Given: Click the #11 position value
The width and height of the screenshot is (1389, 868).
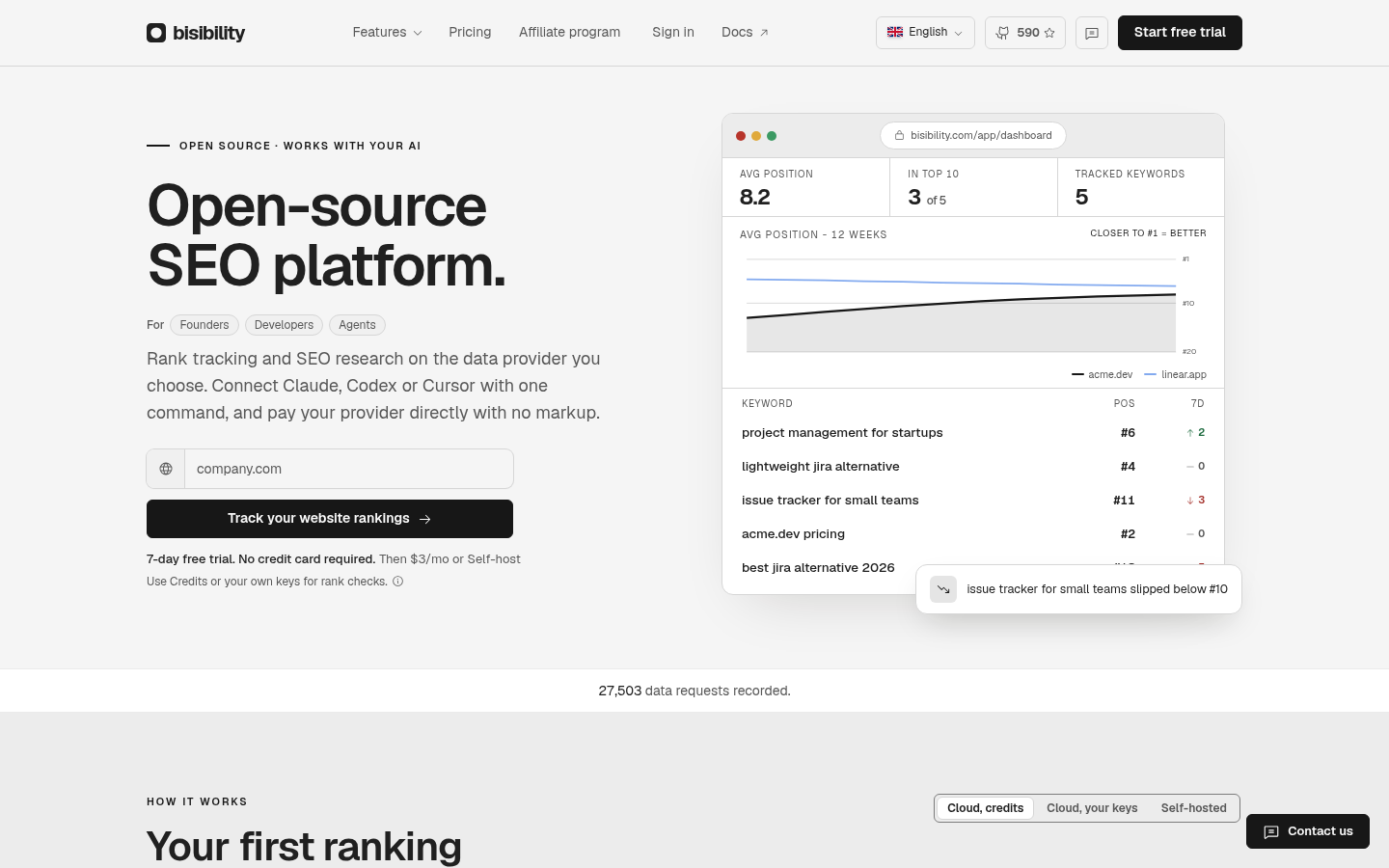Looking at the screenshot, I should point(1124,500).
